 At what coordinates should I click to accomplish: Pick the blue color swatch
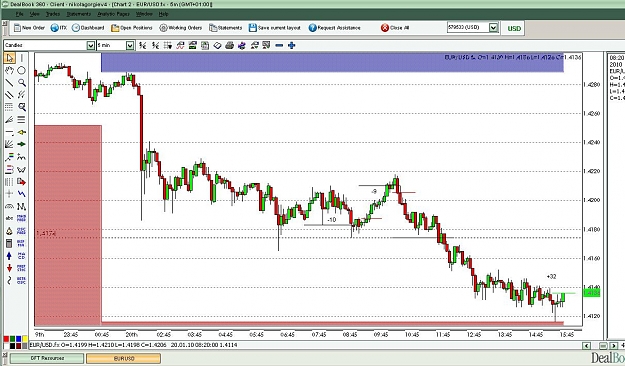pos(19,339)
